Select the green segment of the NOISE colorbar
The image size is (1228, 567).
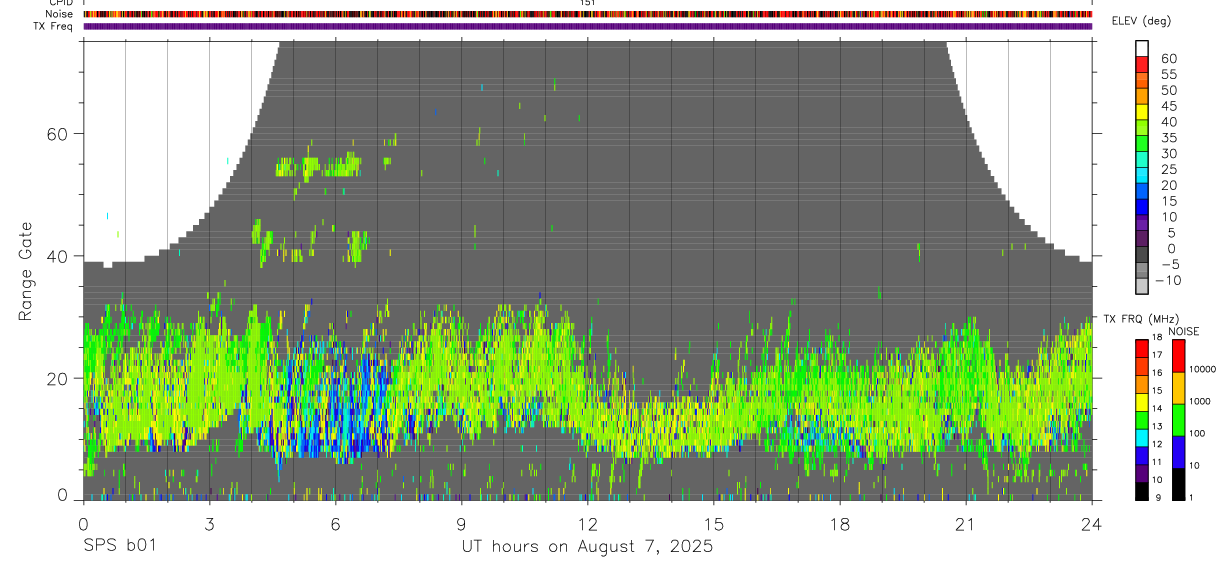(1178, 420)
